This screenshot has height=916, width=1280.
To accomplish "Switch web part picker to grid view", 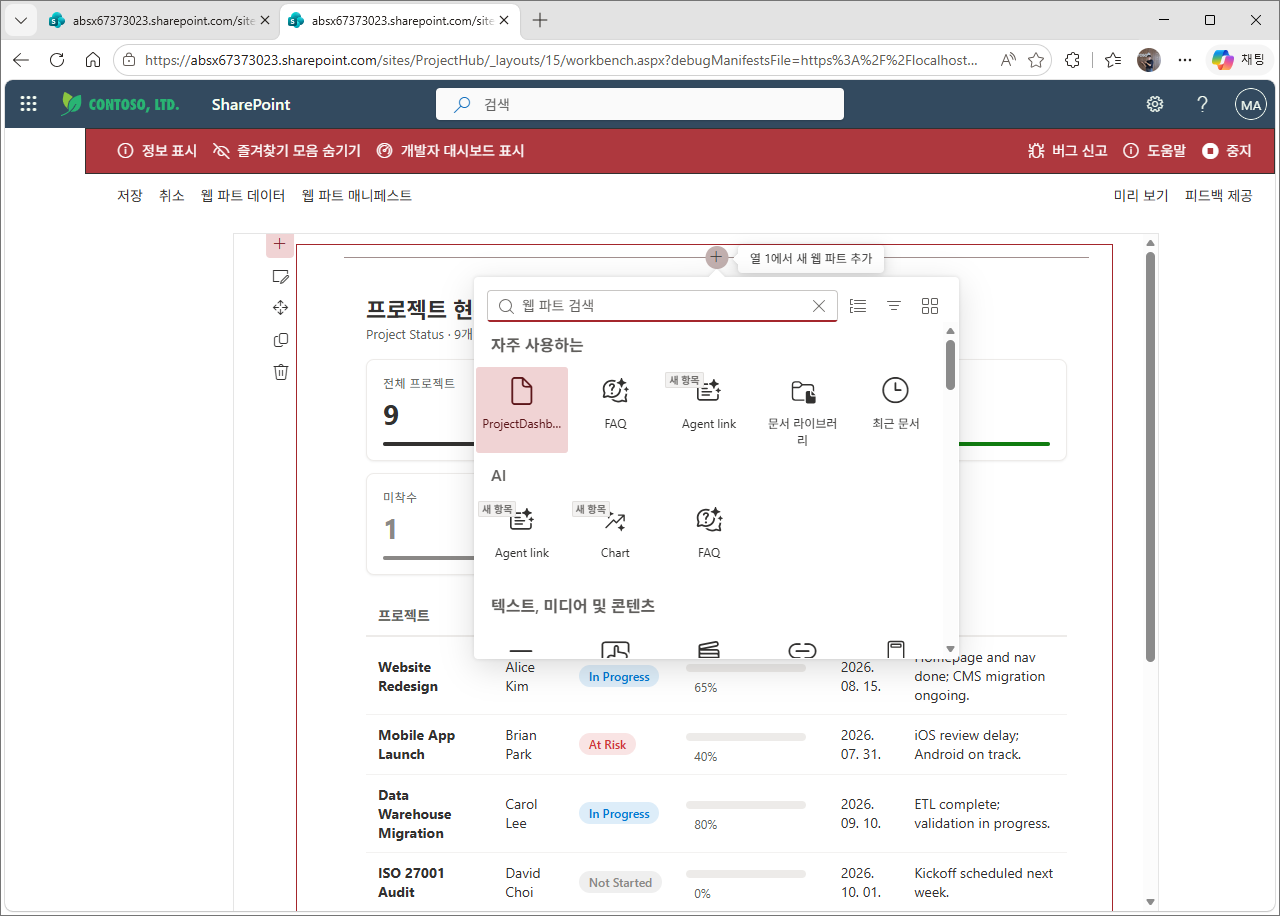I will pos(930,306).
